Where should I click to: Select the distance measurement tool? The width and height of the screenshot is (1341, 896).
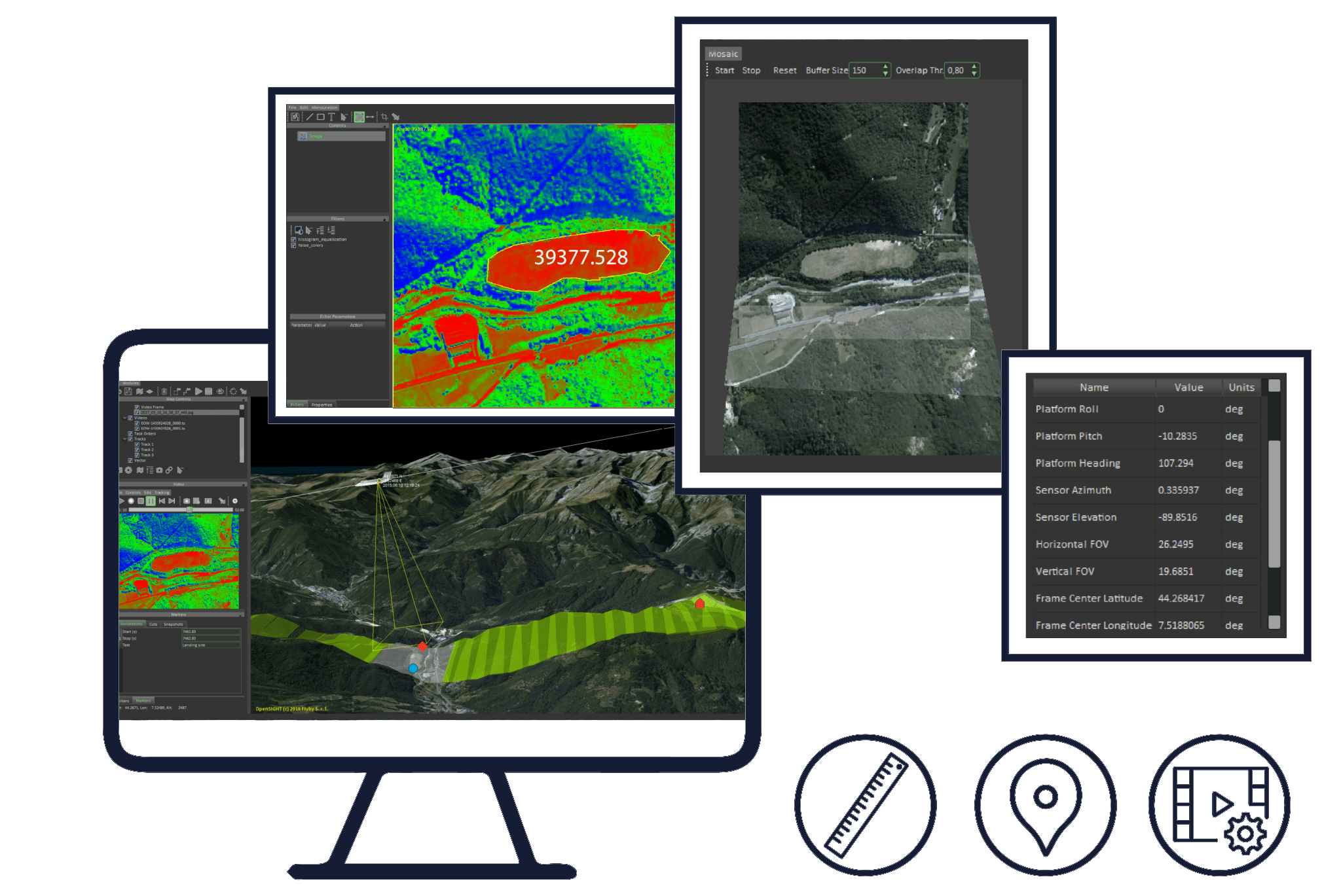370,116
